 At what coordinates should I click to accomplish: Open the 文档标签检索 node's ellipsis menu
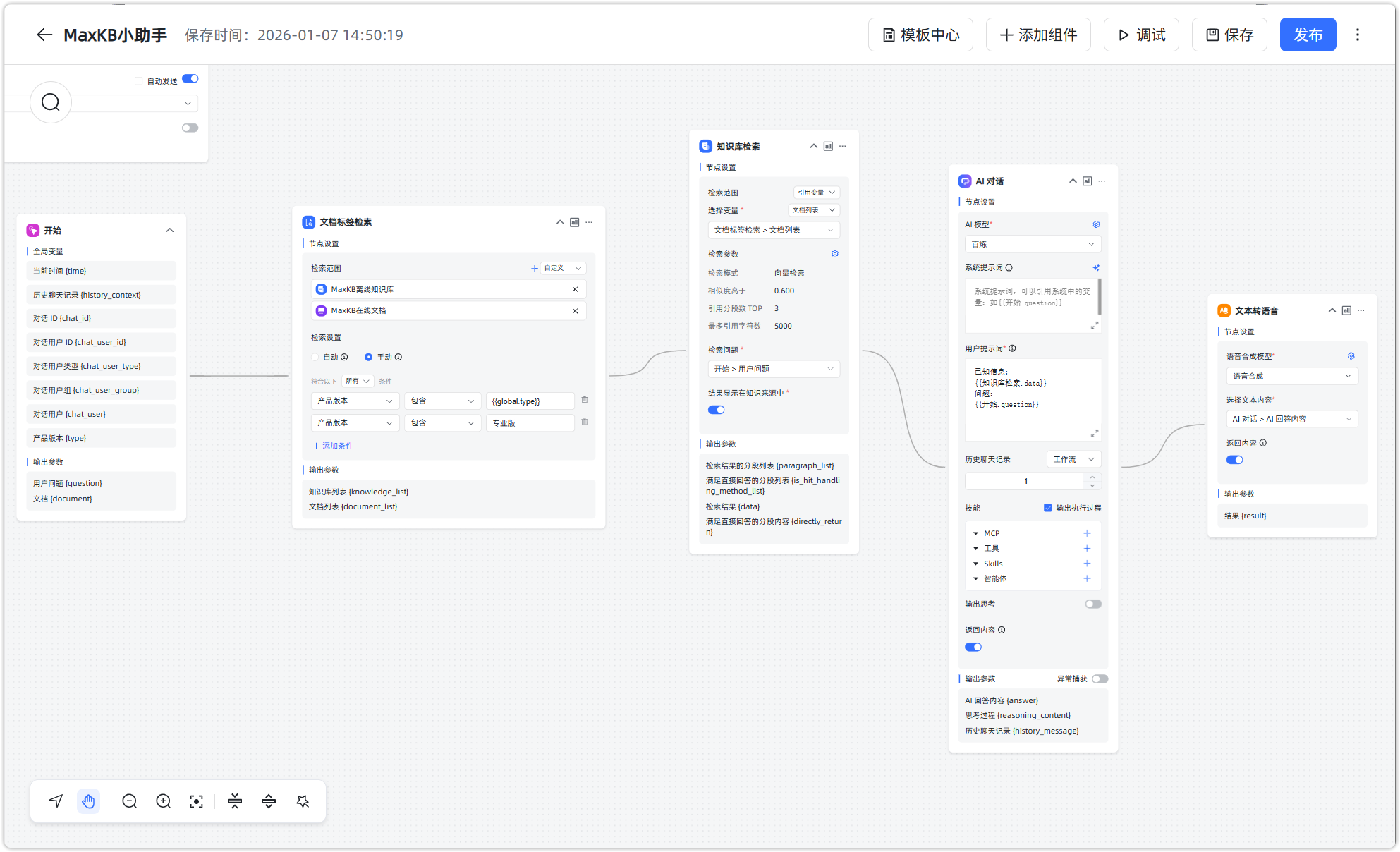[589, 222]
